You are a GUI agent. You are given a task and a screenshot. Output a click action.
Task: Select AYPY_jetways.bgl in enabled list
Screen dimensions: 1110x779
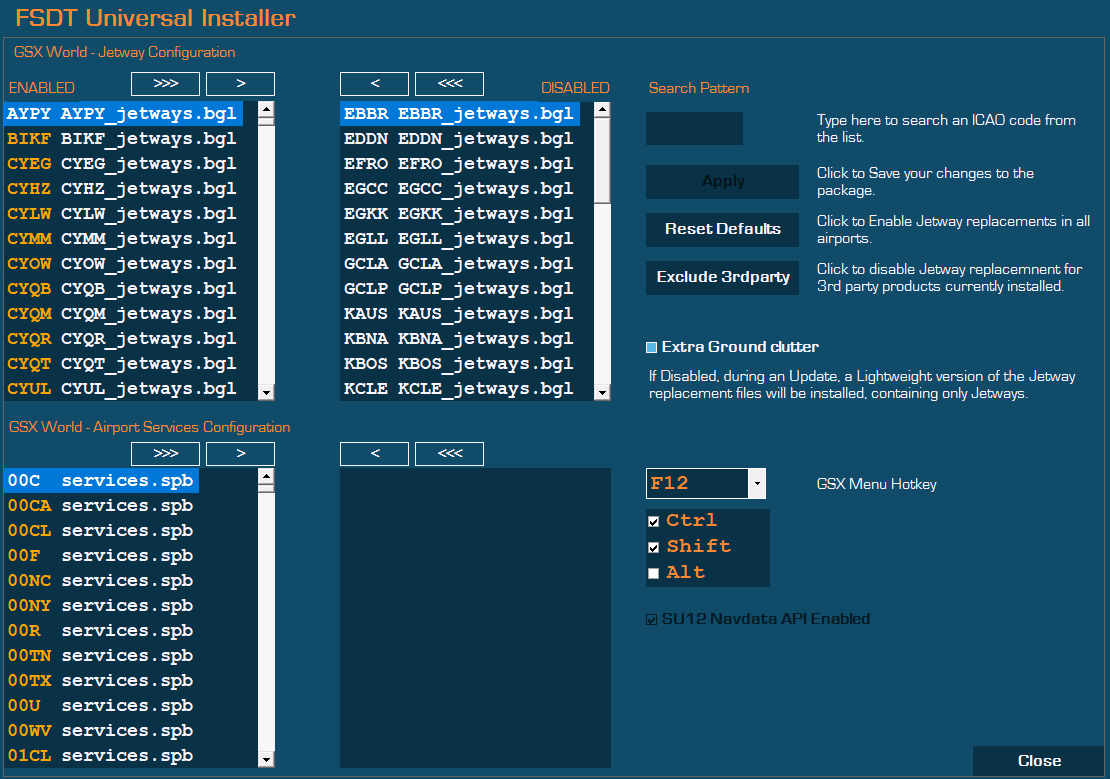click(123, 114)
